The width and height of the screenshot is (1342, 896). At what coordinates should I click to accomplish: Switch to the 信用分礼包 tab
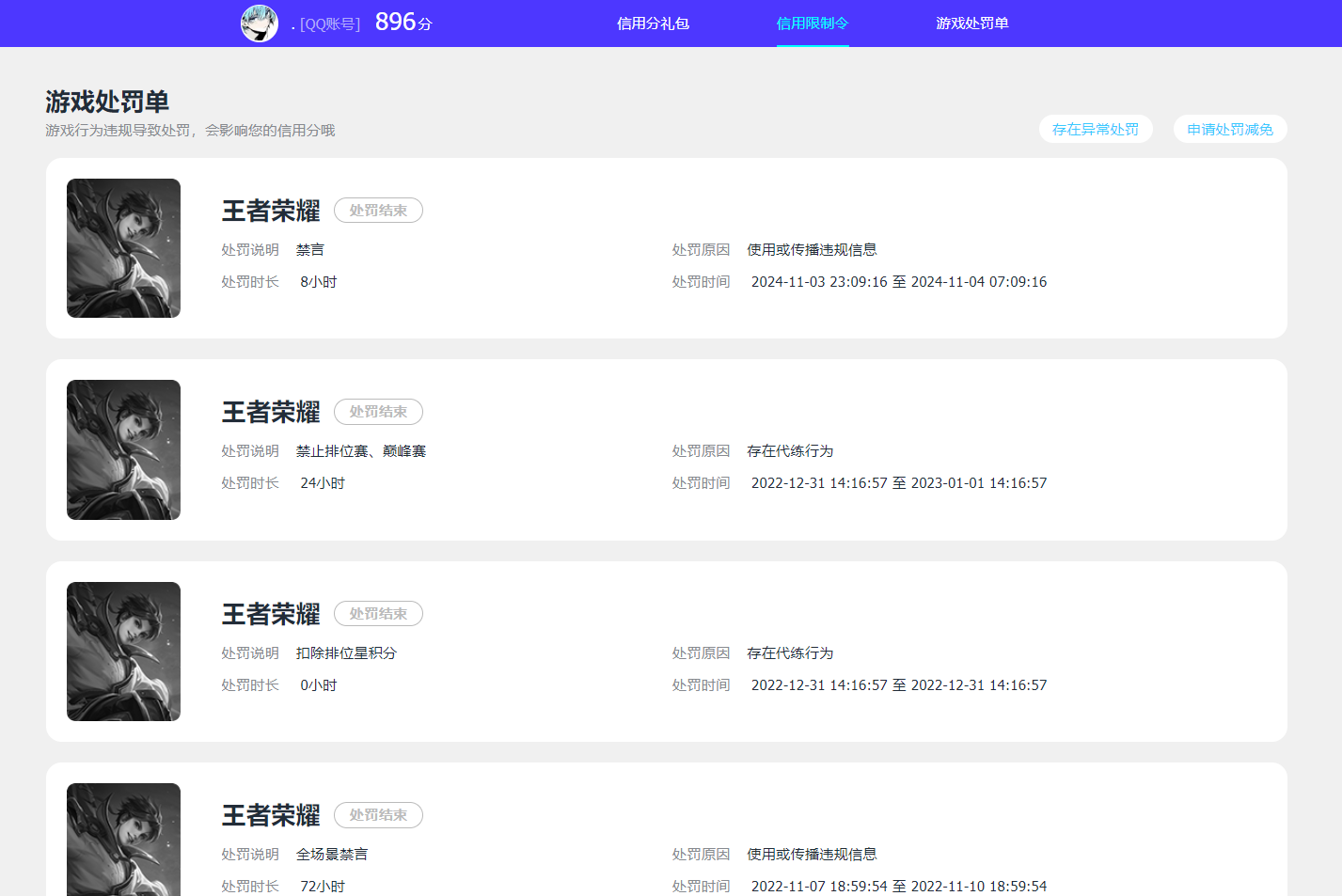pos(653,23)
